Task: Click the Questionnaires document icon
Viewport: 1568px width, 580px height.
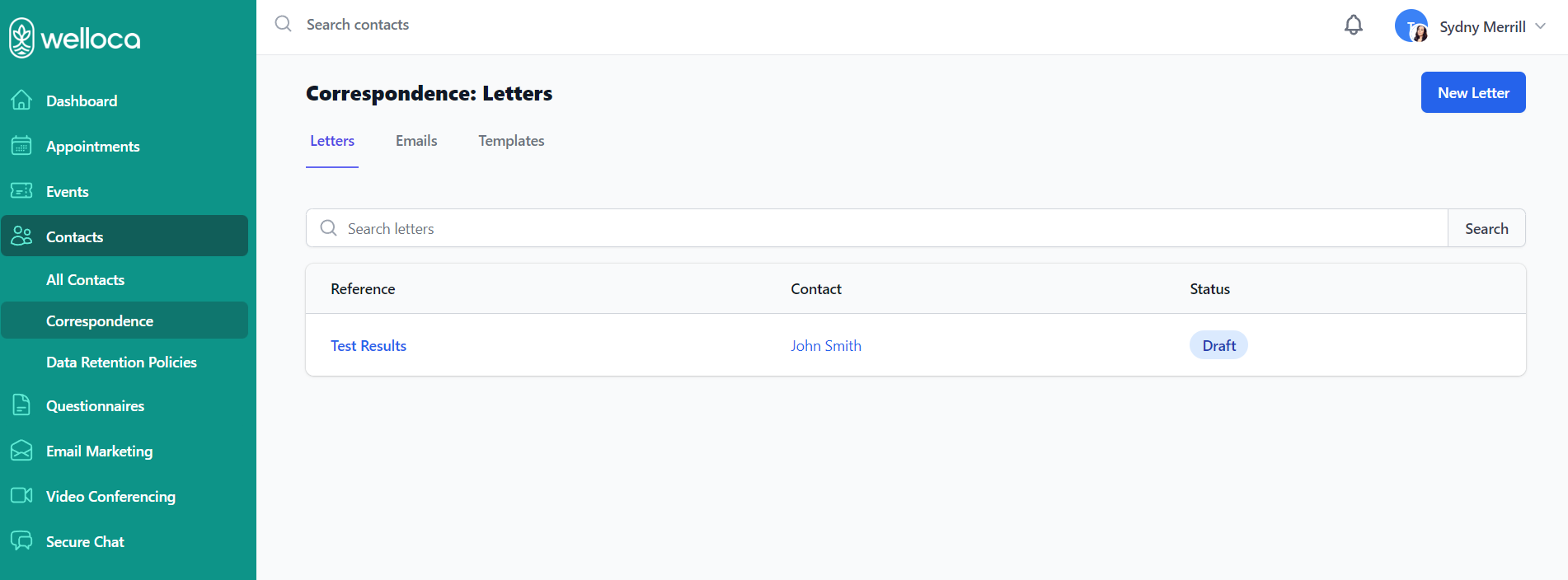Action: [x=21, y=405]
